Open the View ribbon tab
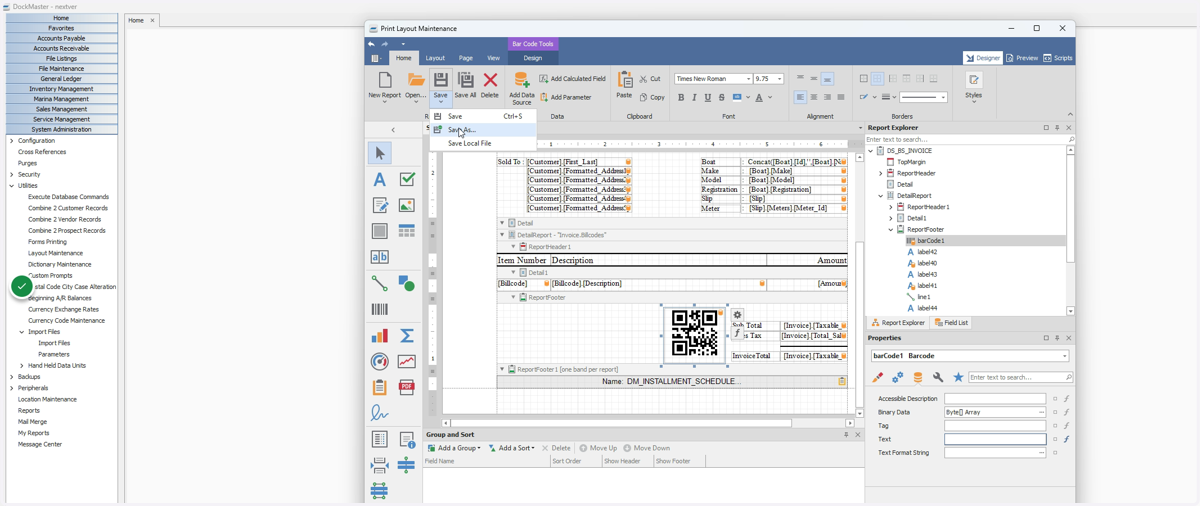1200x506 pixels. click(x=493, y=58)
